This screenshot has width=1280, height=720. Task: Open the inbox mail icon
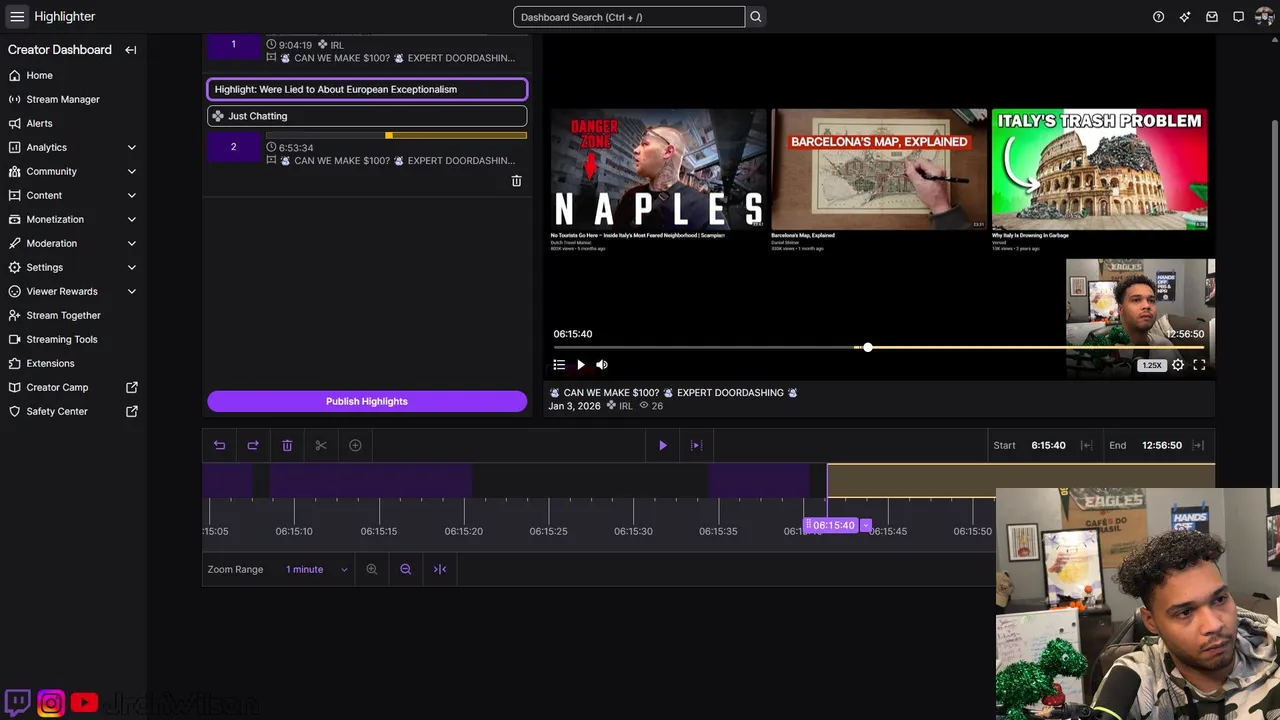click(x=1212, y=17)
